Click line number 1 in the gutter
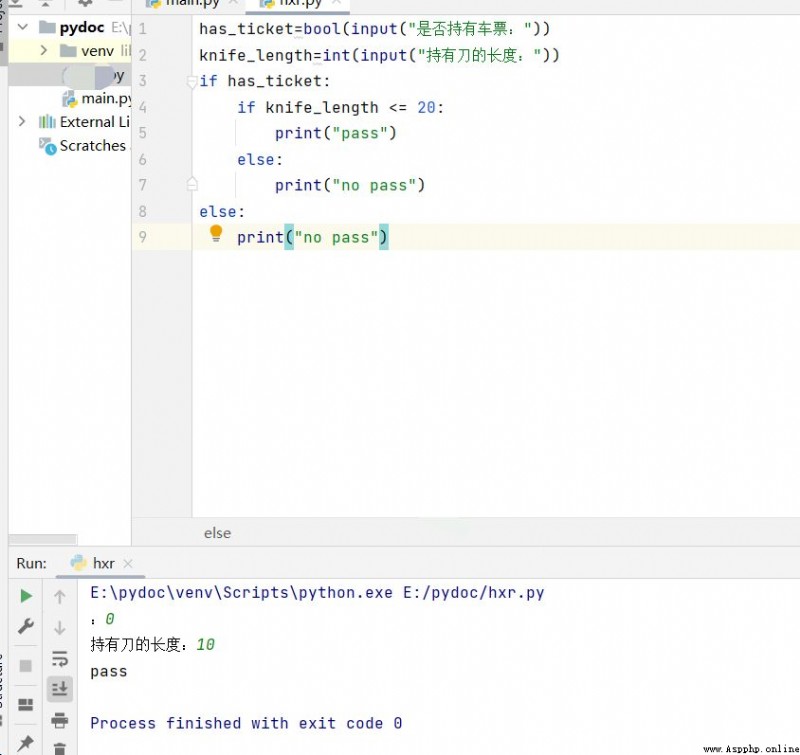Image resolution: width=800 pixels, height=755 pixels. 142,29
